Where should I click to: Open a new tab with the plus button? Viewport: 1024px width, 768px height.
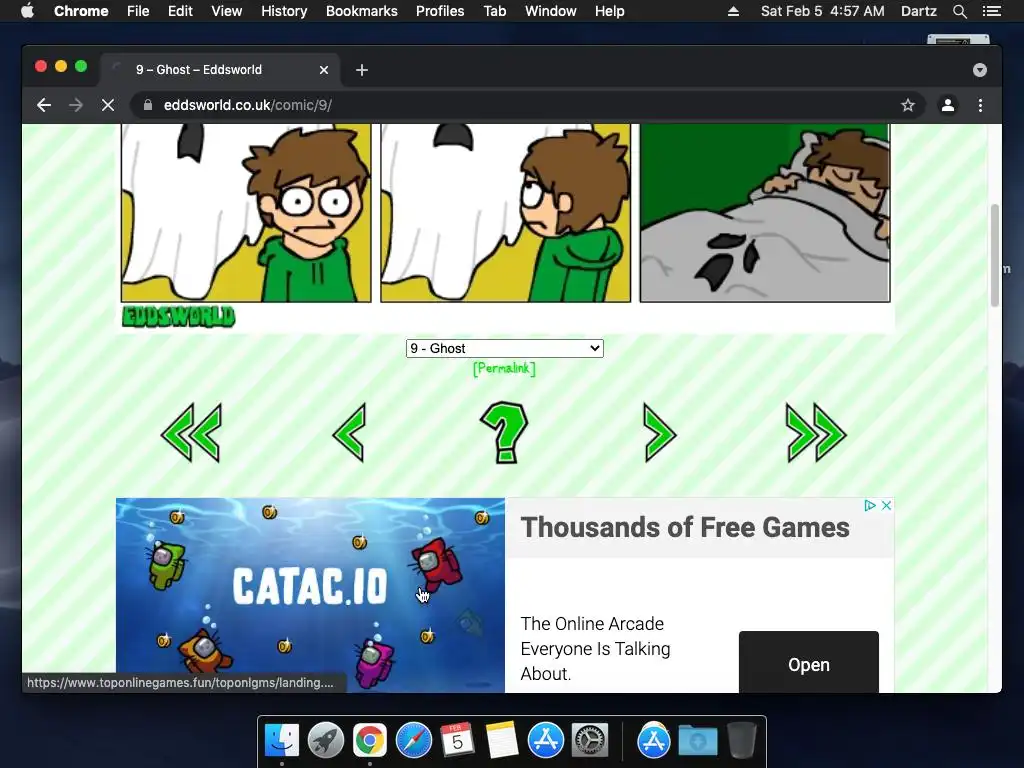point(362,70)
